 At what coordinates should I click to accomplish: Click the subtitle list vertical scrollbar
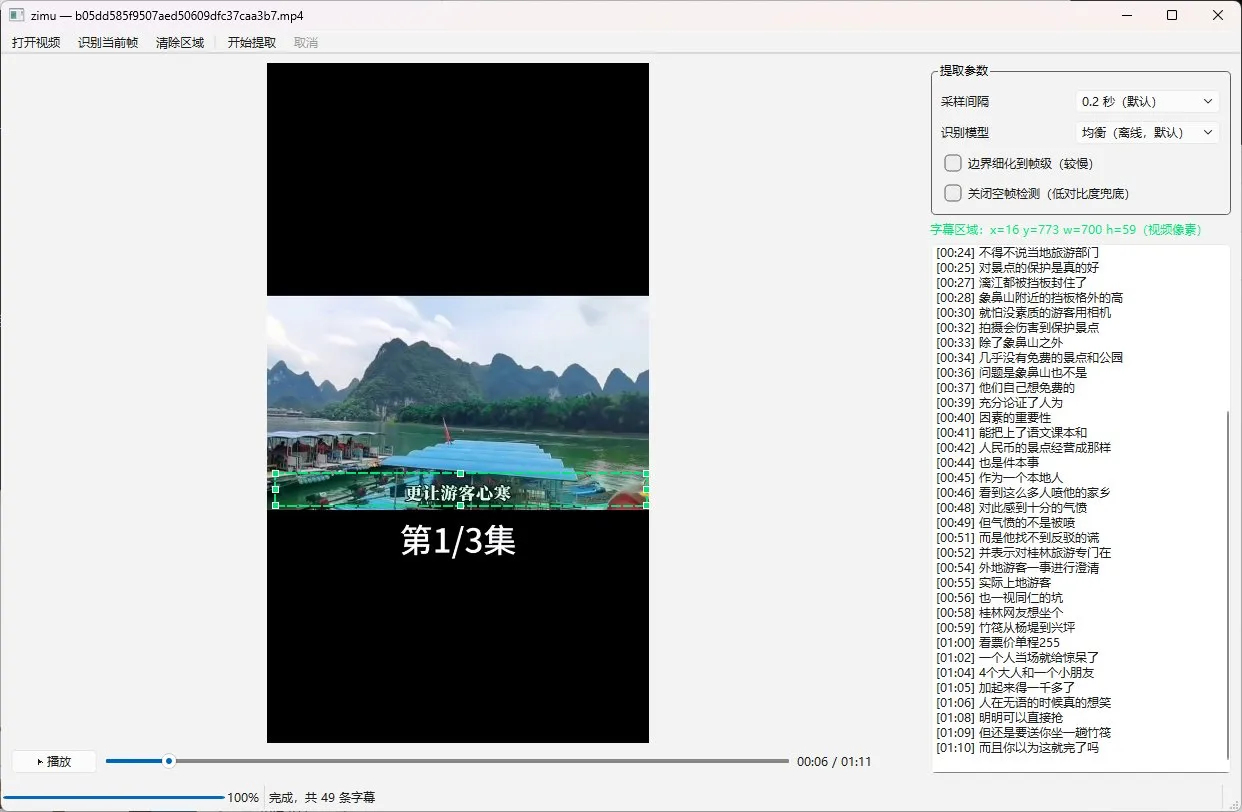point(1226,585)
